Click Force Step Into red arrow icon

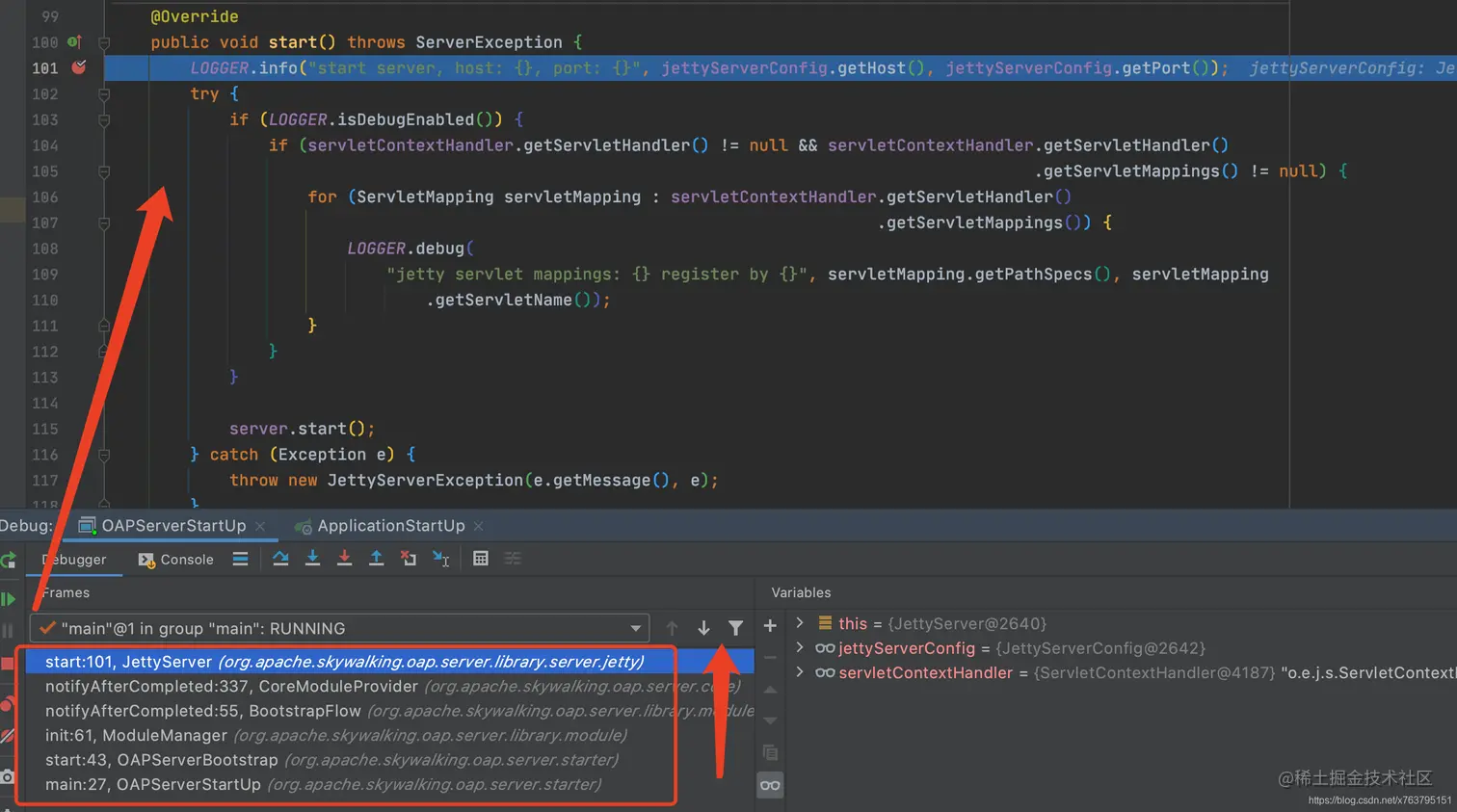(344, 559)
